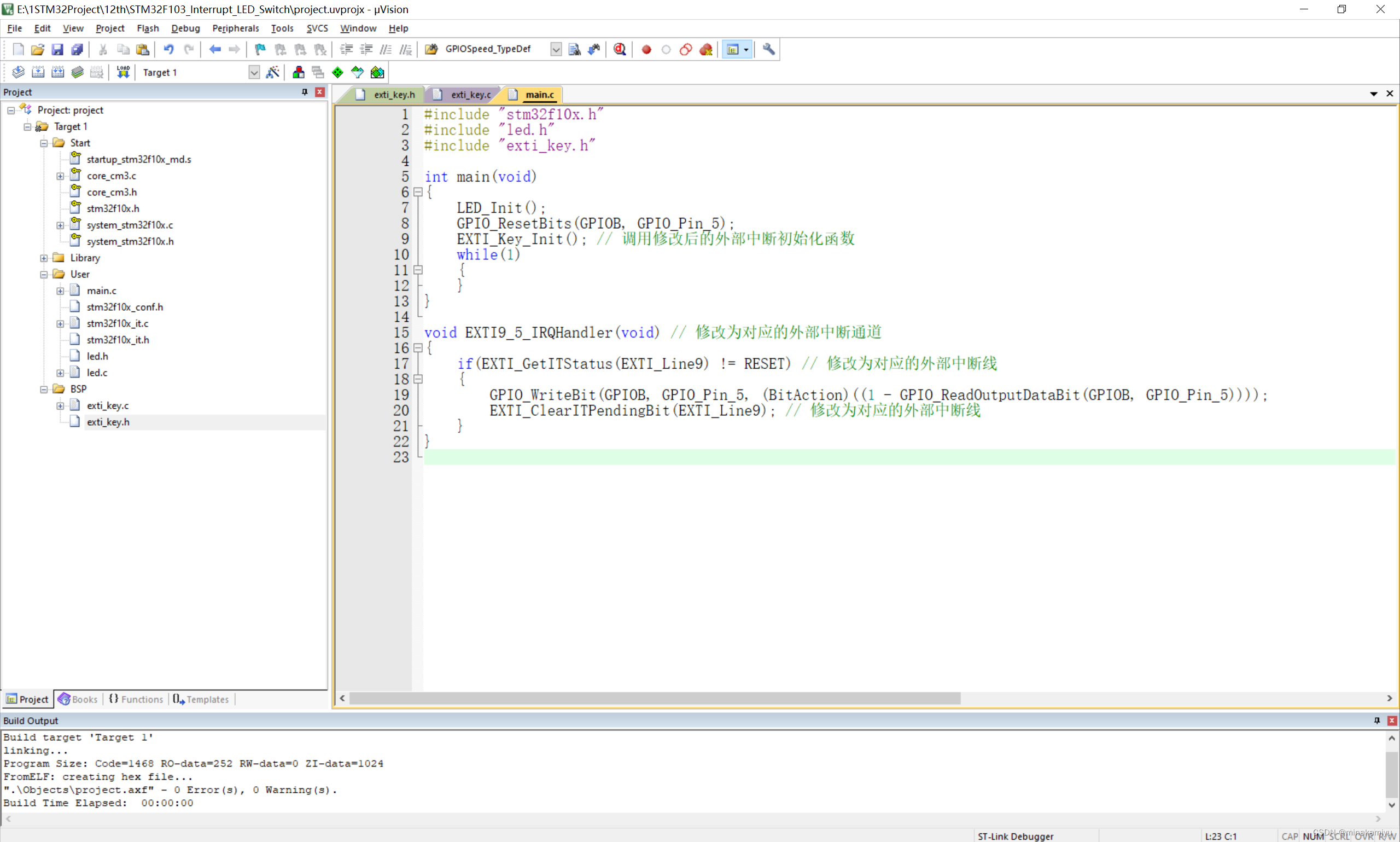Create a new file with New icon
1400x842 pixels.
pos(18,49)
